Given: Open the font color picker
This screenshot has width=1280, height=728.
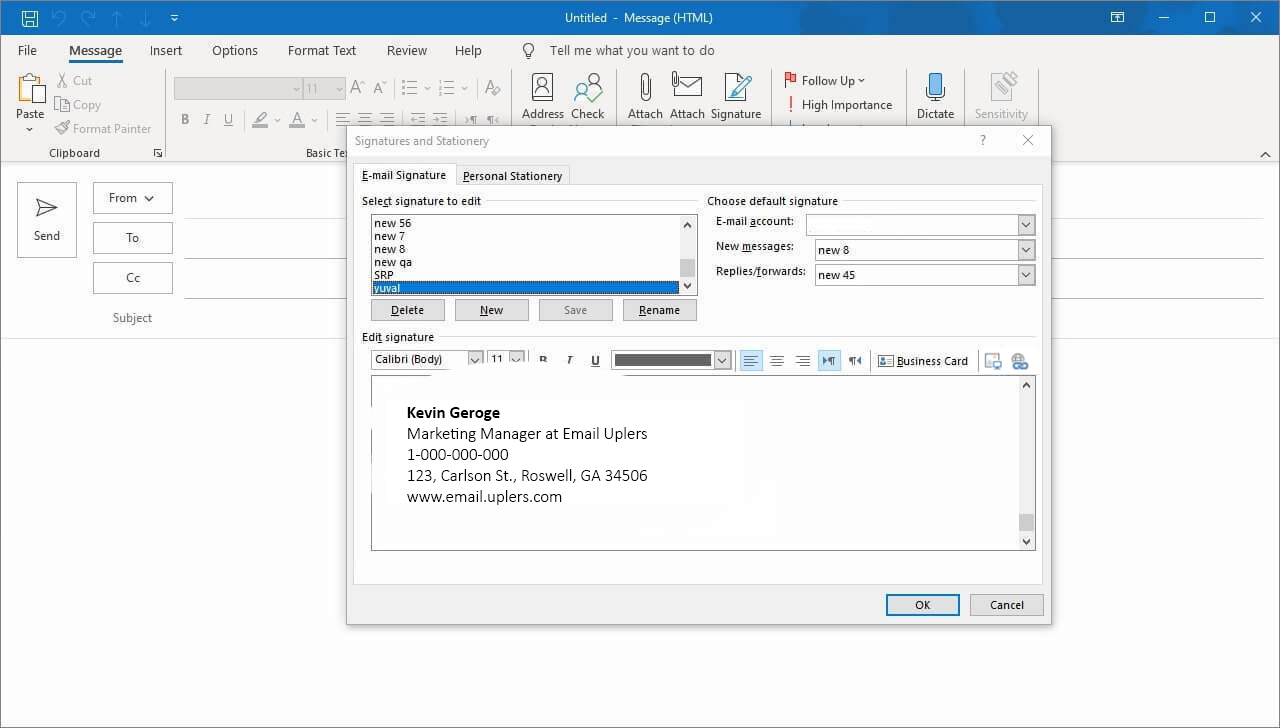Looking at the screenshot, I should click(x=720, y=358).
